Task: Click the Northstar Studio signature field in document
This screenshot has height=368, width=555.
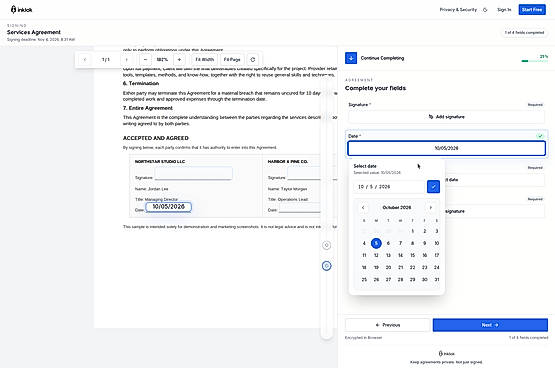Action: [x=194, y=173]
